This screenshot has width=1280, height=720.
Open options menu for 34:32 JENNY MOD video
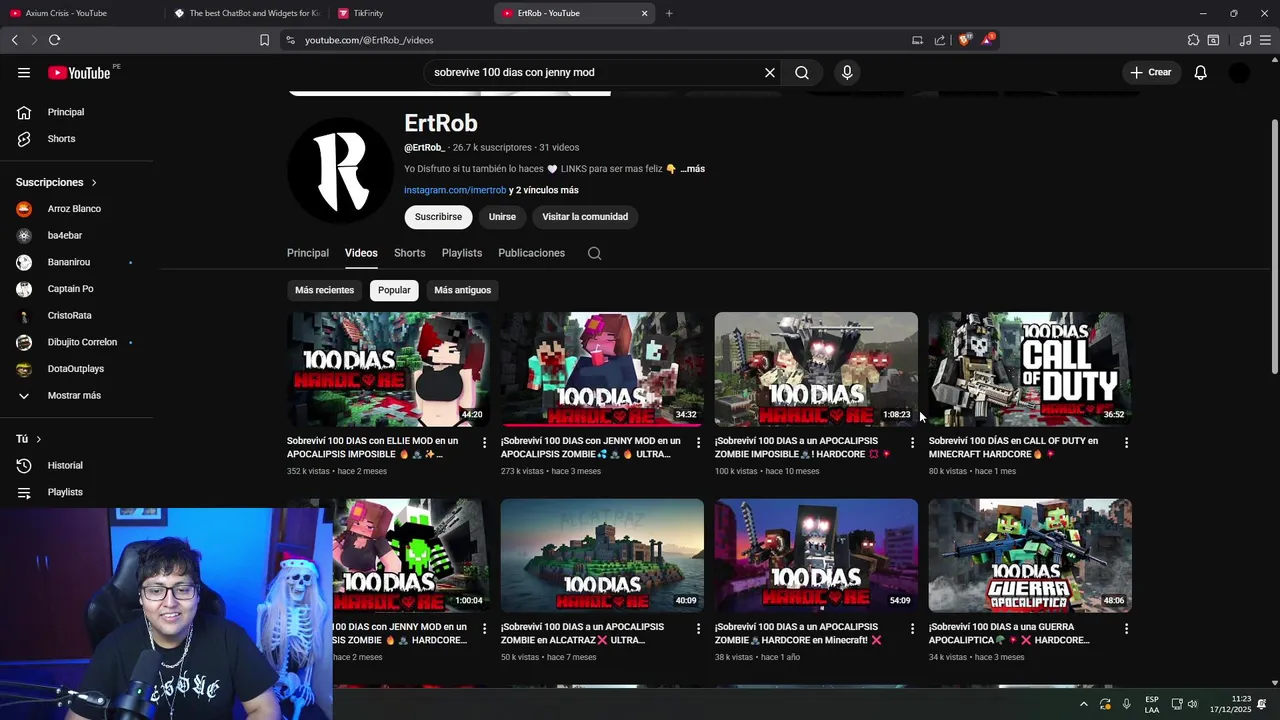click(x=698, y=442)
